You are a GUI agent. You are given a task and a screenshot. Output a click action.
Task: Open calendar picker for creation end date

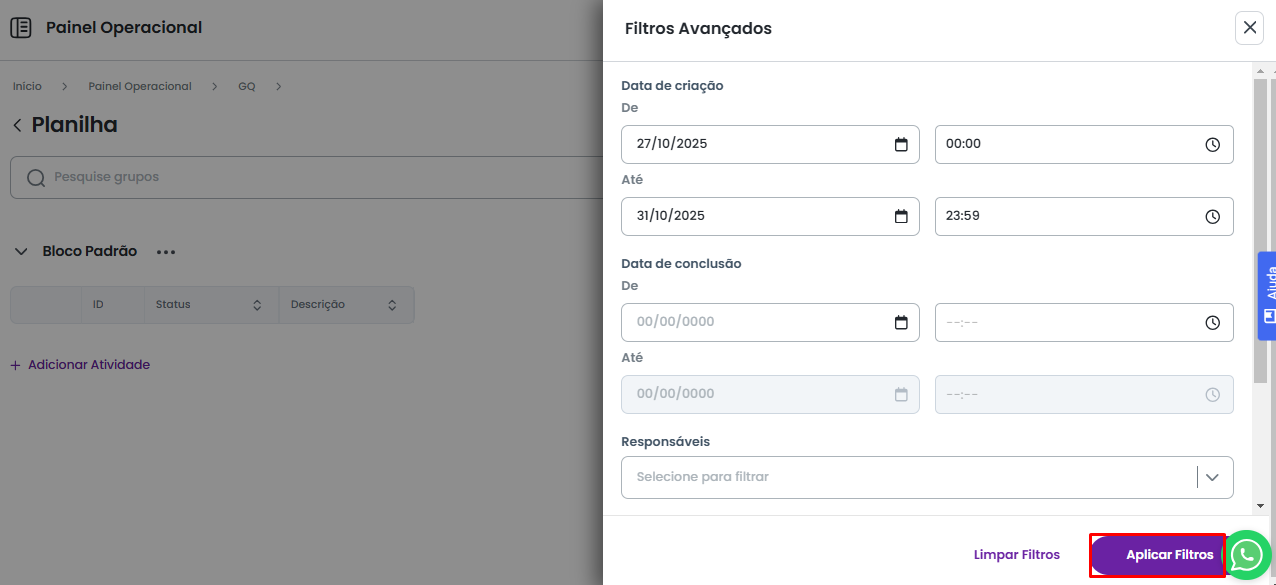(901, 216)
